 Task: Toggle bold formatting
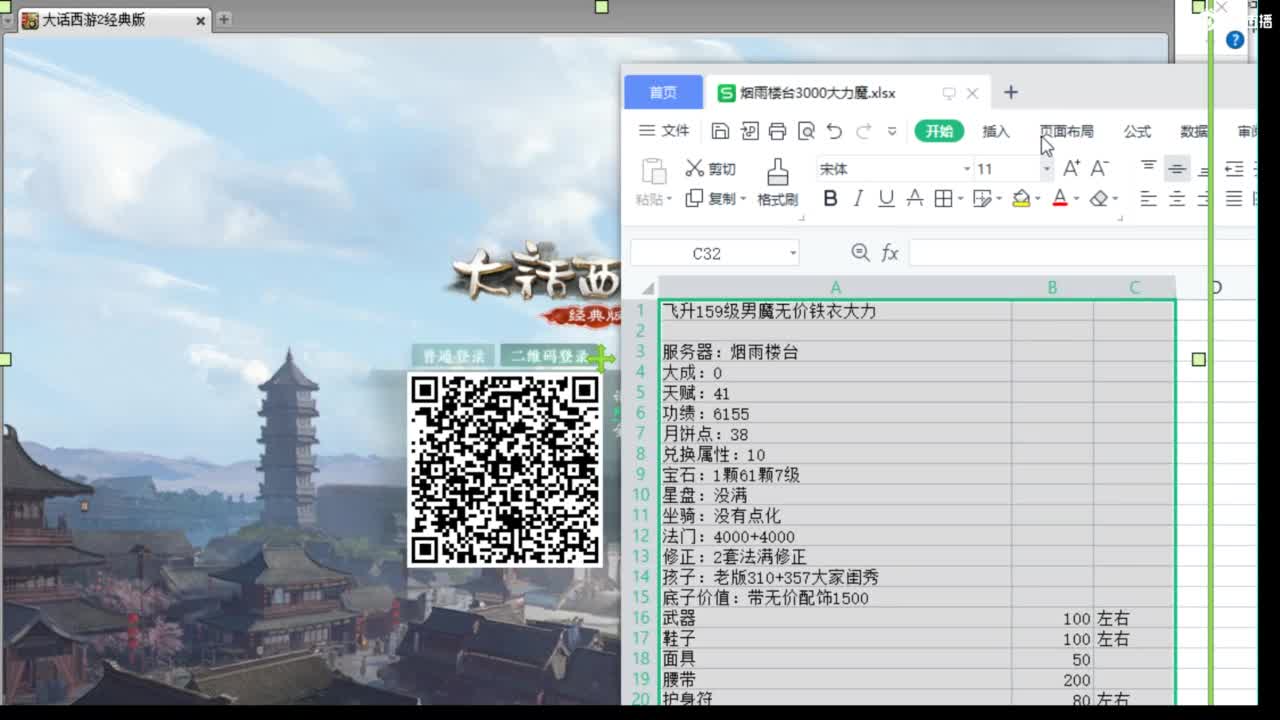(x=830, y=199)
